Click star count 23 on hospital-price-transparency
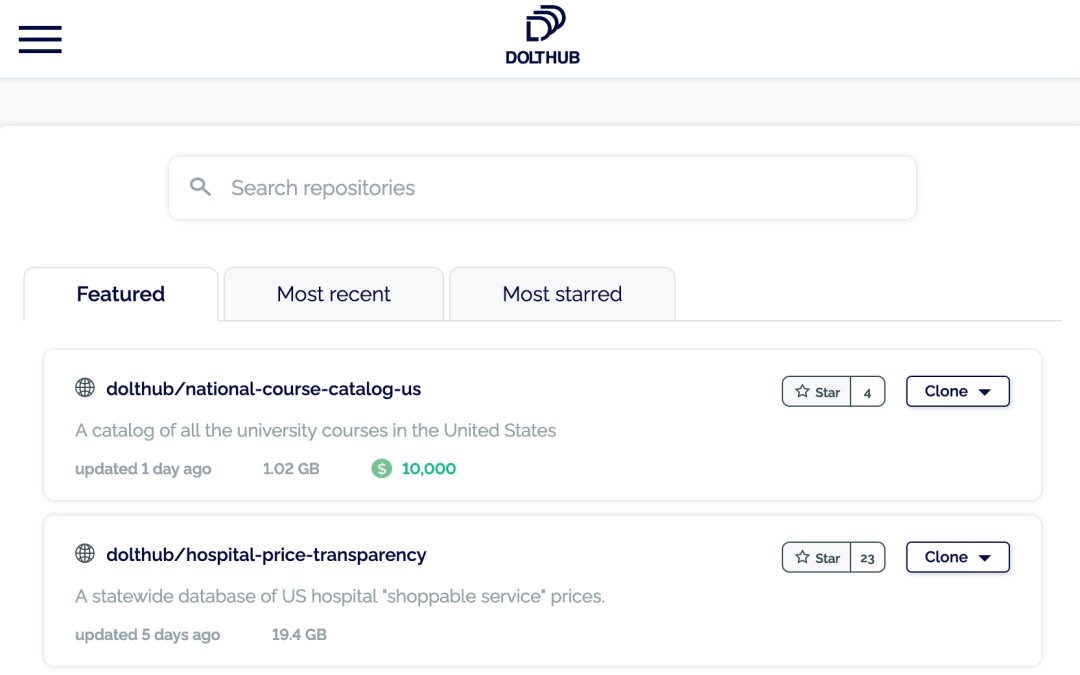The height and width of the screenshot is (675, 1080). pos(867,558)
